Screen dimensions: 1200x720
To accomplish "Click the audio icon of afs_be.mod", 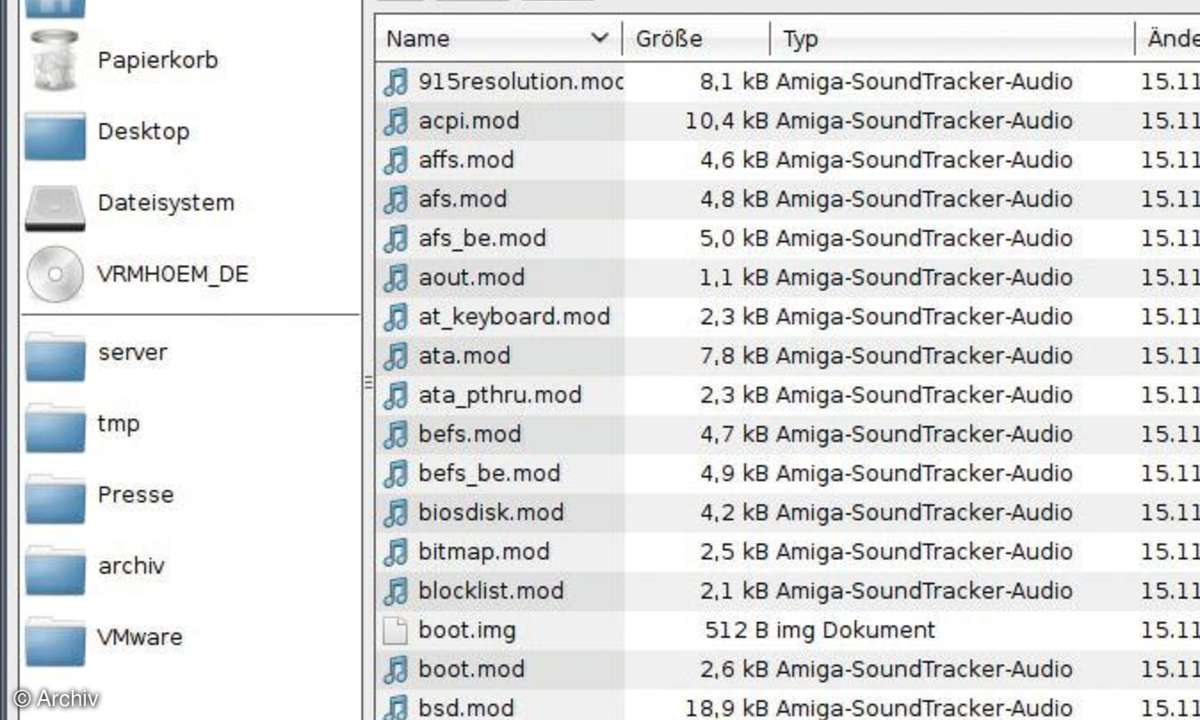I will [396, 238].
